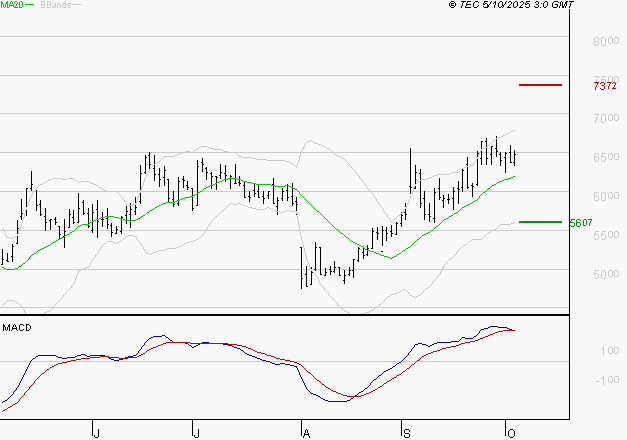Image resolution: width=627 pixels, height=440 pixels.
Task: Click the 6500 price axis label
Action: (x=606, y=157)
